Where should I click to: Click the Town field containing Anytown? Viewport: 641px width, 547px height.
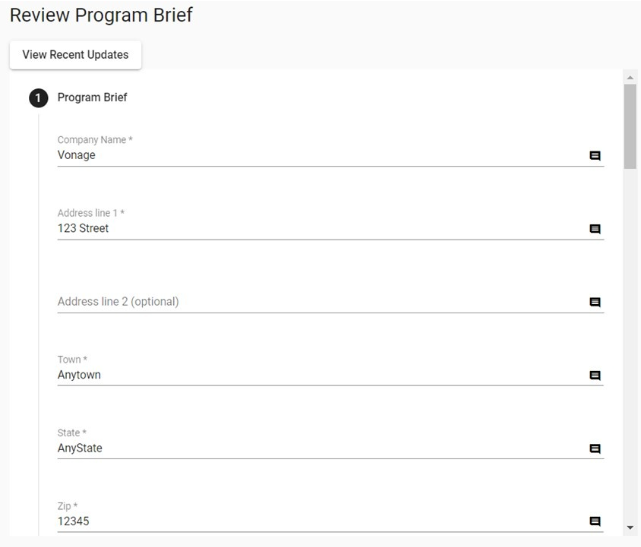point(300,375)
